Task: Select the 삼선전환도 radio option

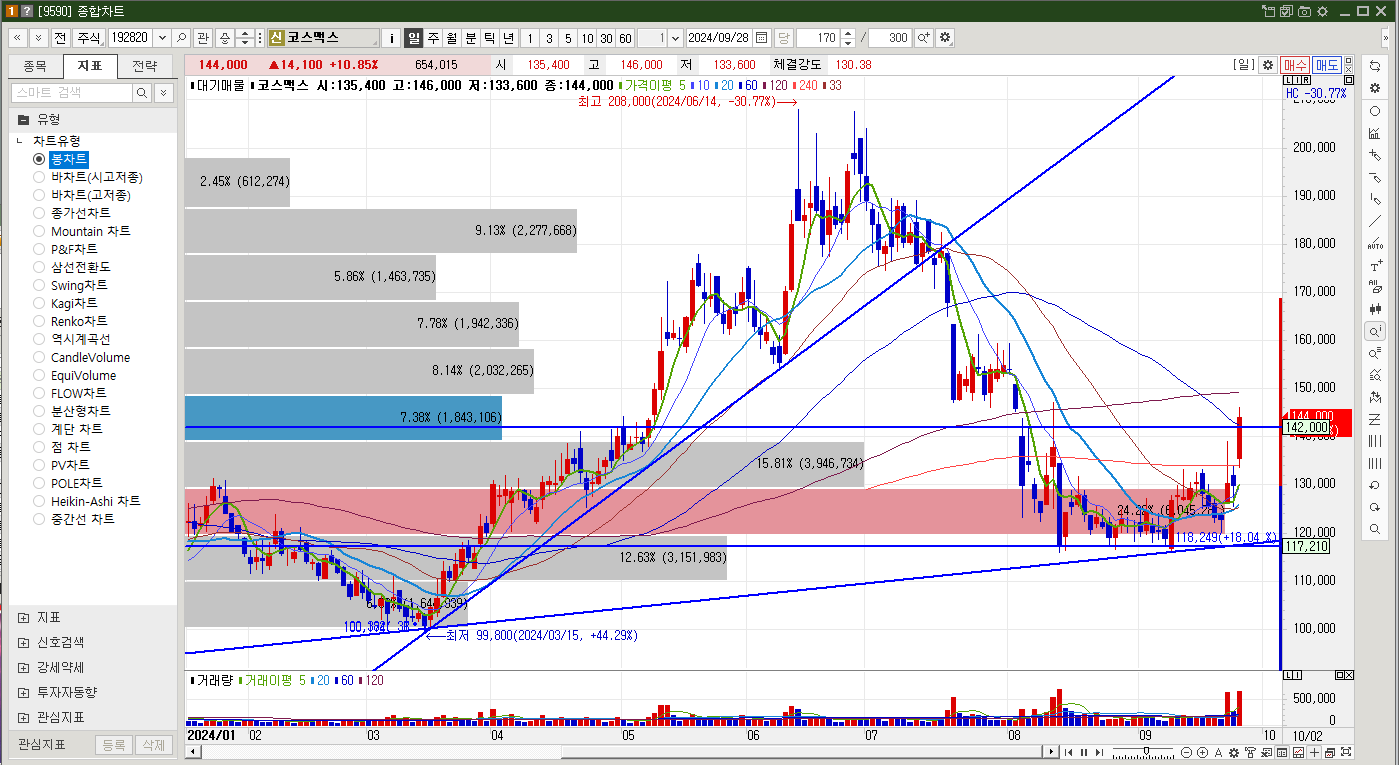Action: [39, 267]
